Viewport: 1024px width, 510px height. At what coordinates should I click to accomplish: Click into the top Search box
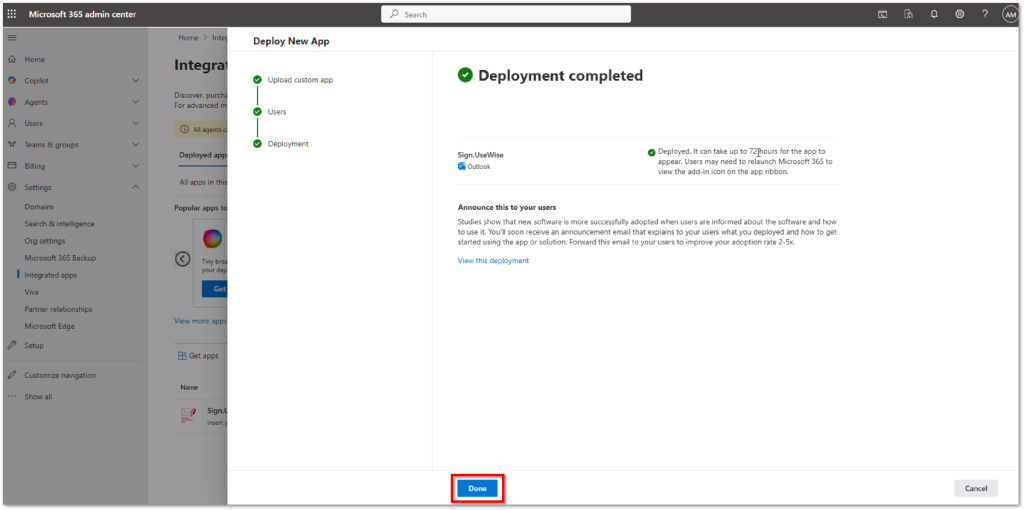pos(506,14)
